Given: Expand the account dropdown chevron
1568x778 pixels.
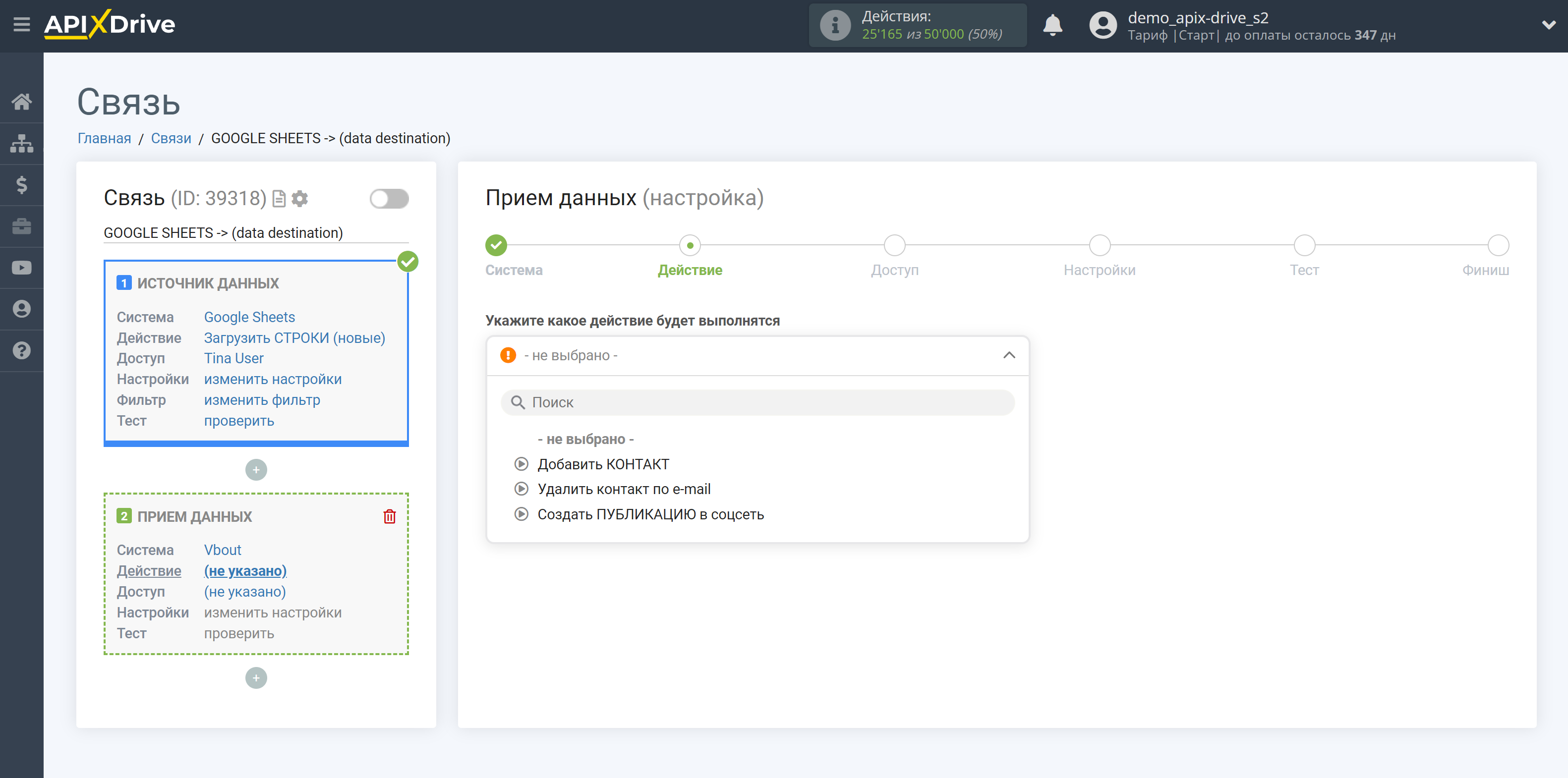Looking at the screenshot, I should click(x=1549, y=25).
